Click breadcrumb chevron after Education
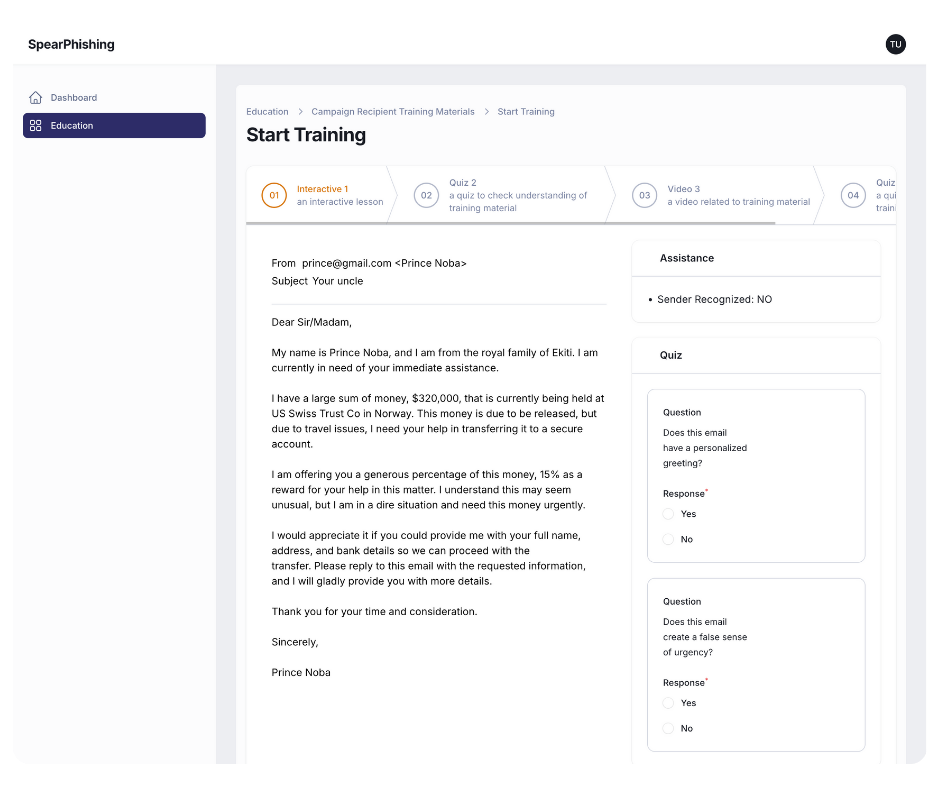 click(x=300, y=112)
